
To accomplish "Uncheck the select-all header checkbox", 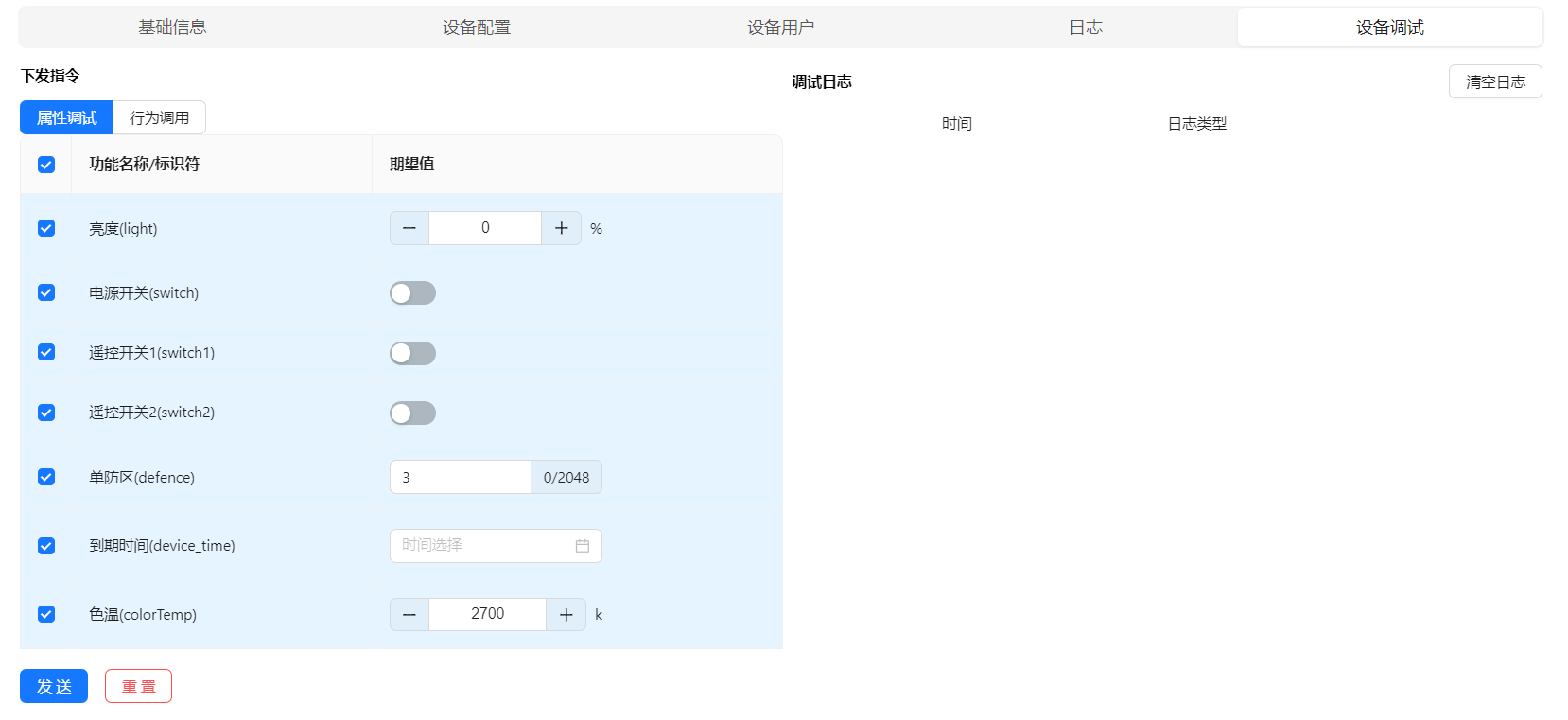I will 46,165.
